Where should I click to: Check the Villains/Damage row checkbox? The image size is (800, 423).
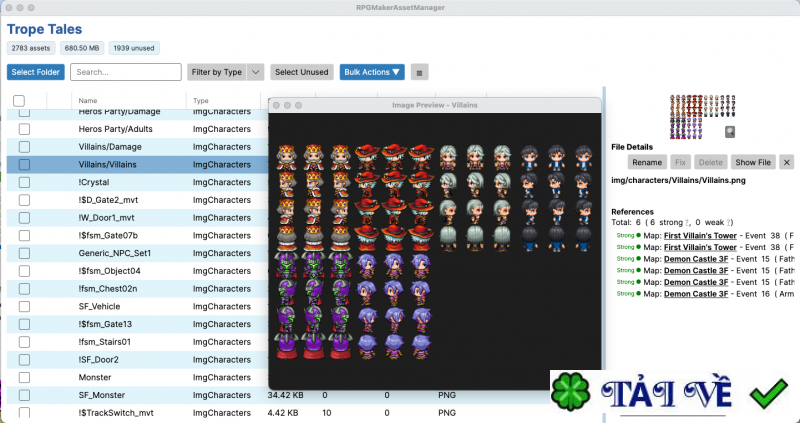(24, 147)
